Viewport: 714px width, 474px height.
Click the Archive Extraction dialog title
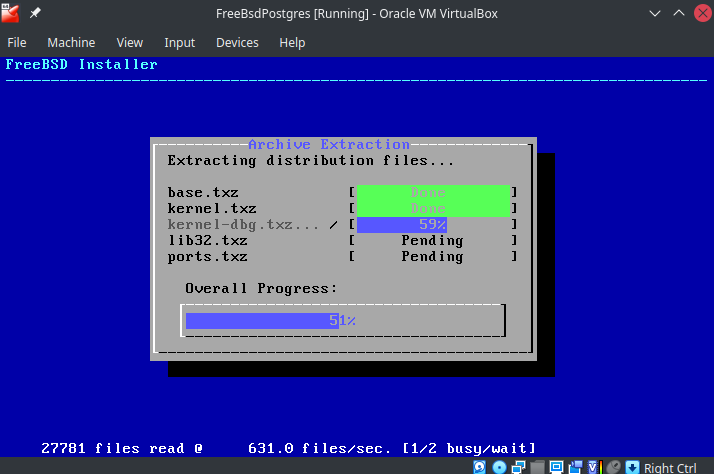click(x=329, y=144)
